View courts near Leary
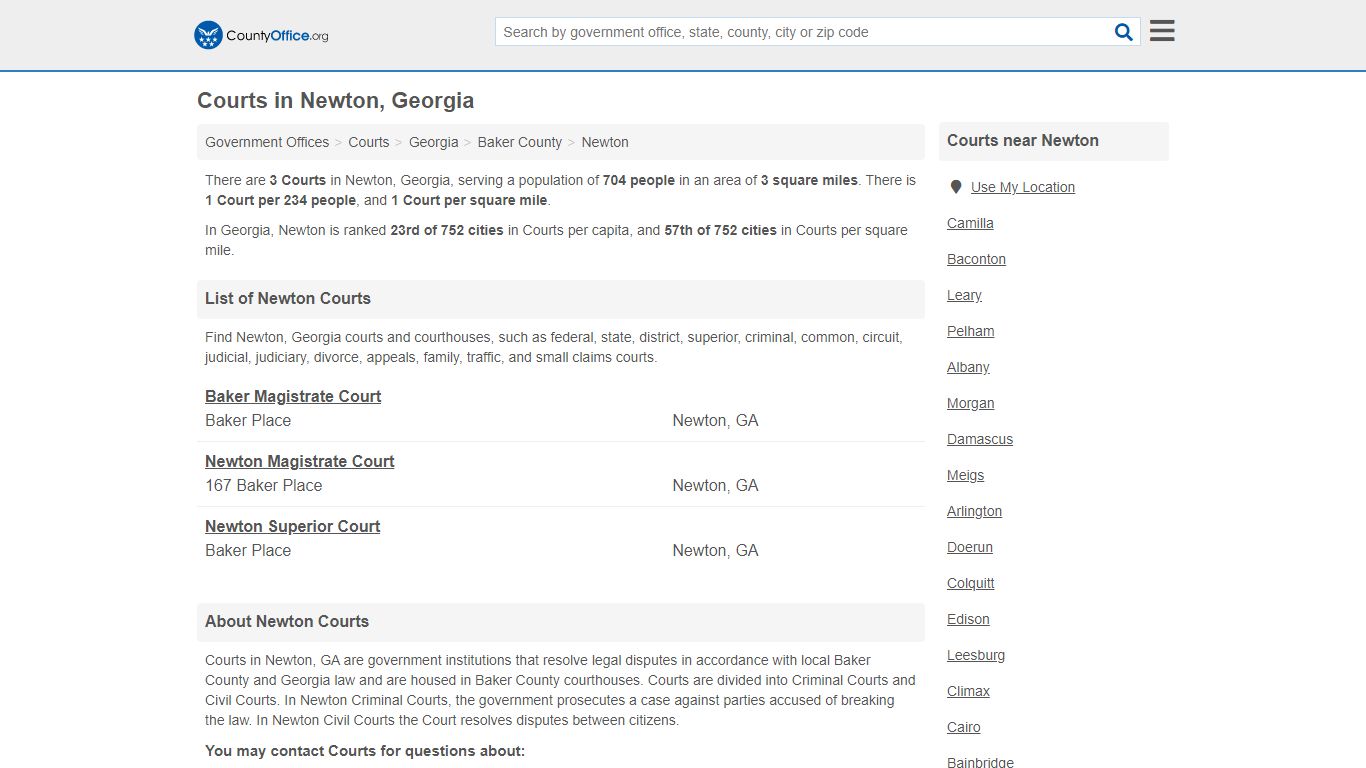The width and height of the screenshot is (1366, 768). pos(964,295)
